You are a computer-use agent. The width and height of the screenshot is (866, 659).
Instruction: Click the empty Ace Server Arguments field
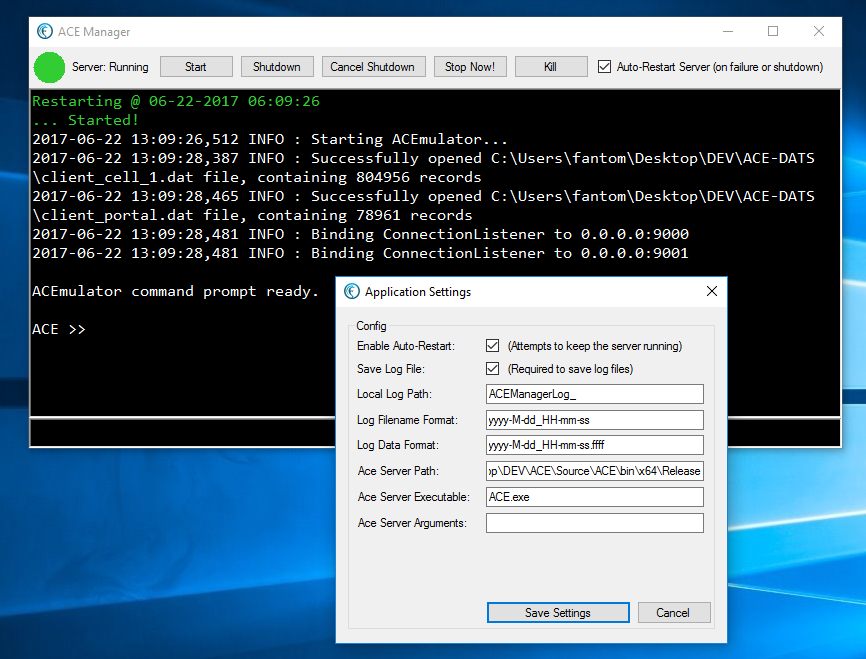coord(594,523)
